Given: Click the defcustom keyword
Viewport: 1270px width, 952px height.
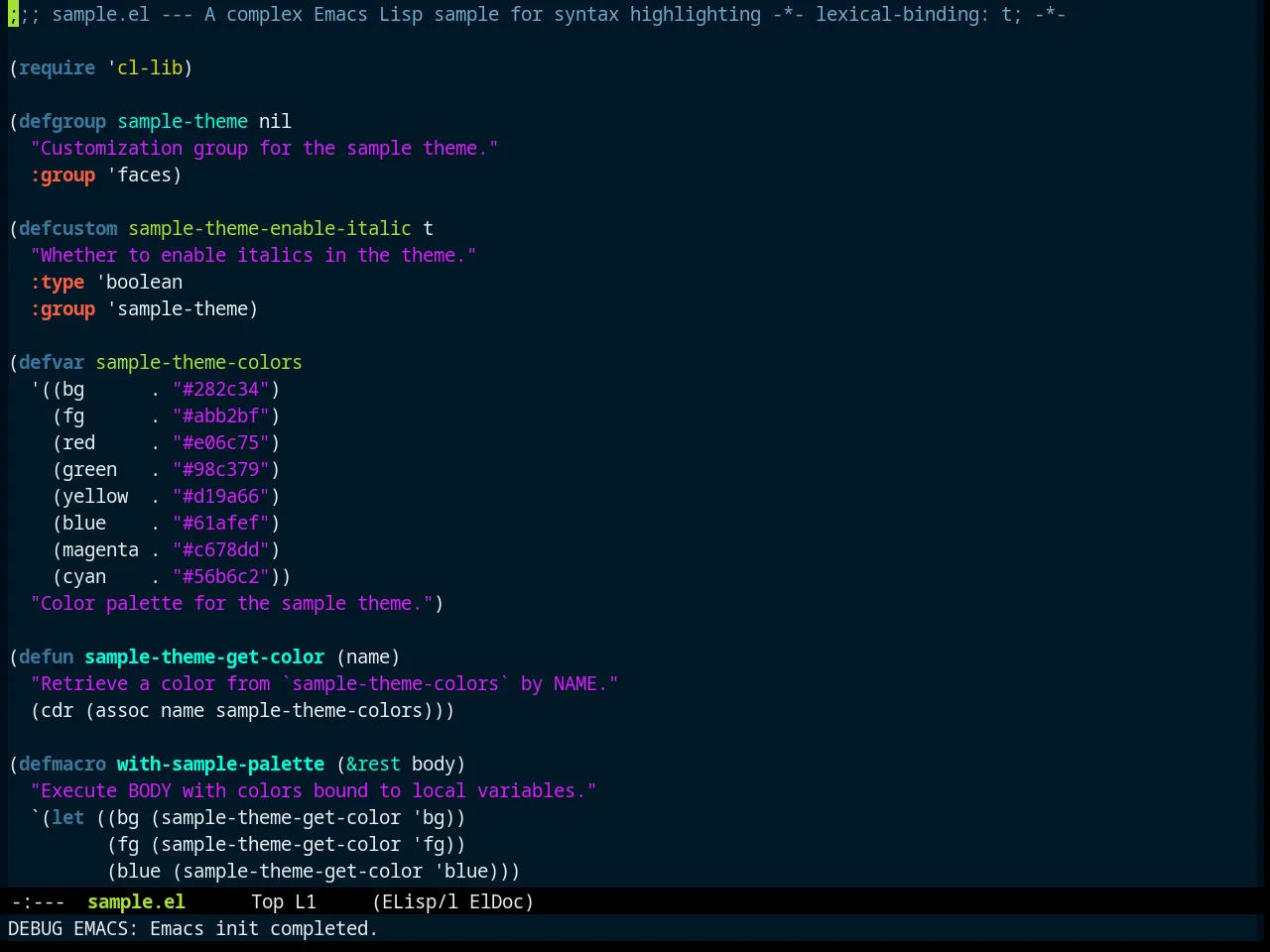Looking at the screenshot, I should (67, 228).
